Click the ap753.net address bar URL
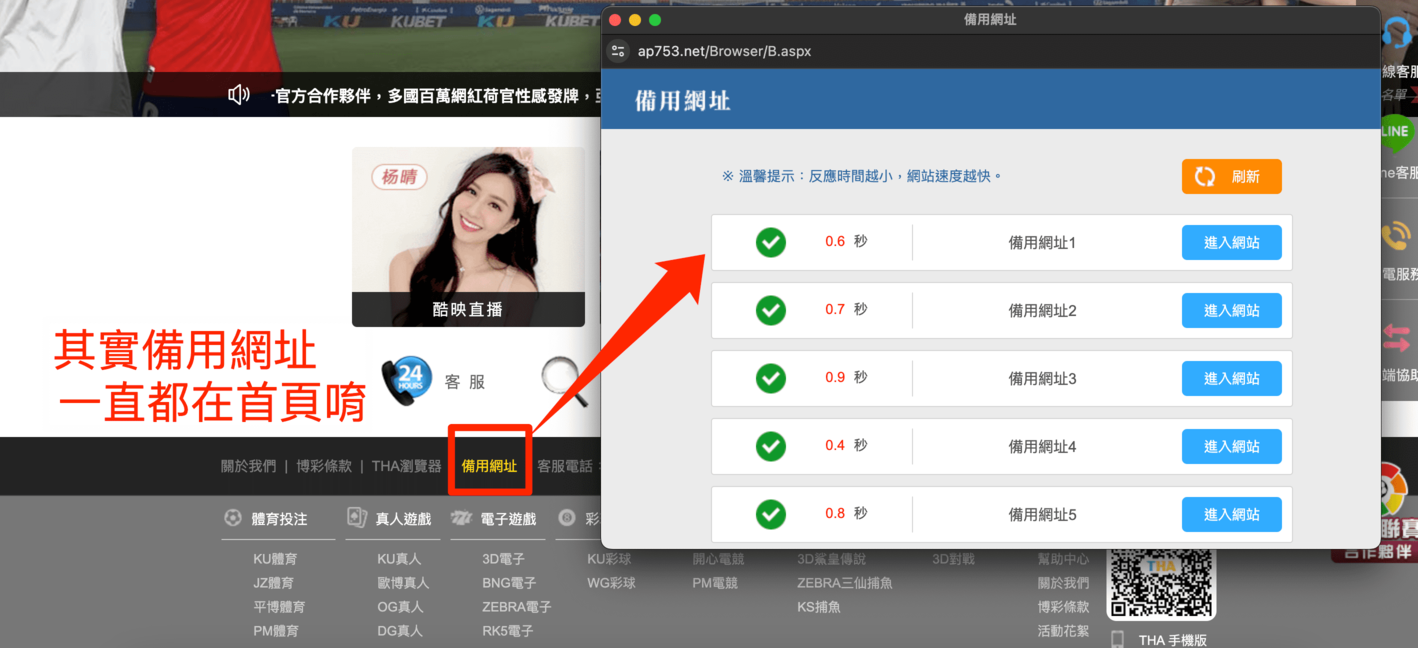The width and height of the screenshot is (1418, 648). (724, 51)
